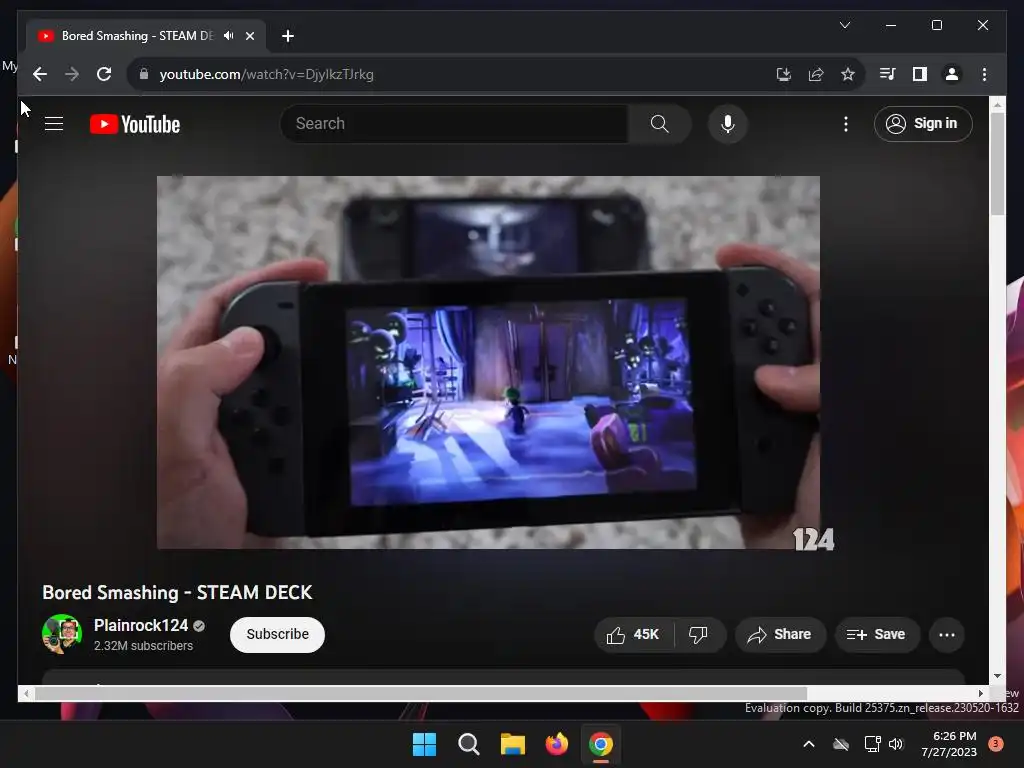The width and height of the screenshot is (1024, 768).
Task: Reload the YouTube page
Action: tap(104, 74)
